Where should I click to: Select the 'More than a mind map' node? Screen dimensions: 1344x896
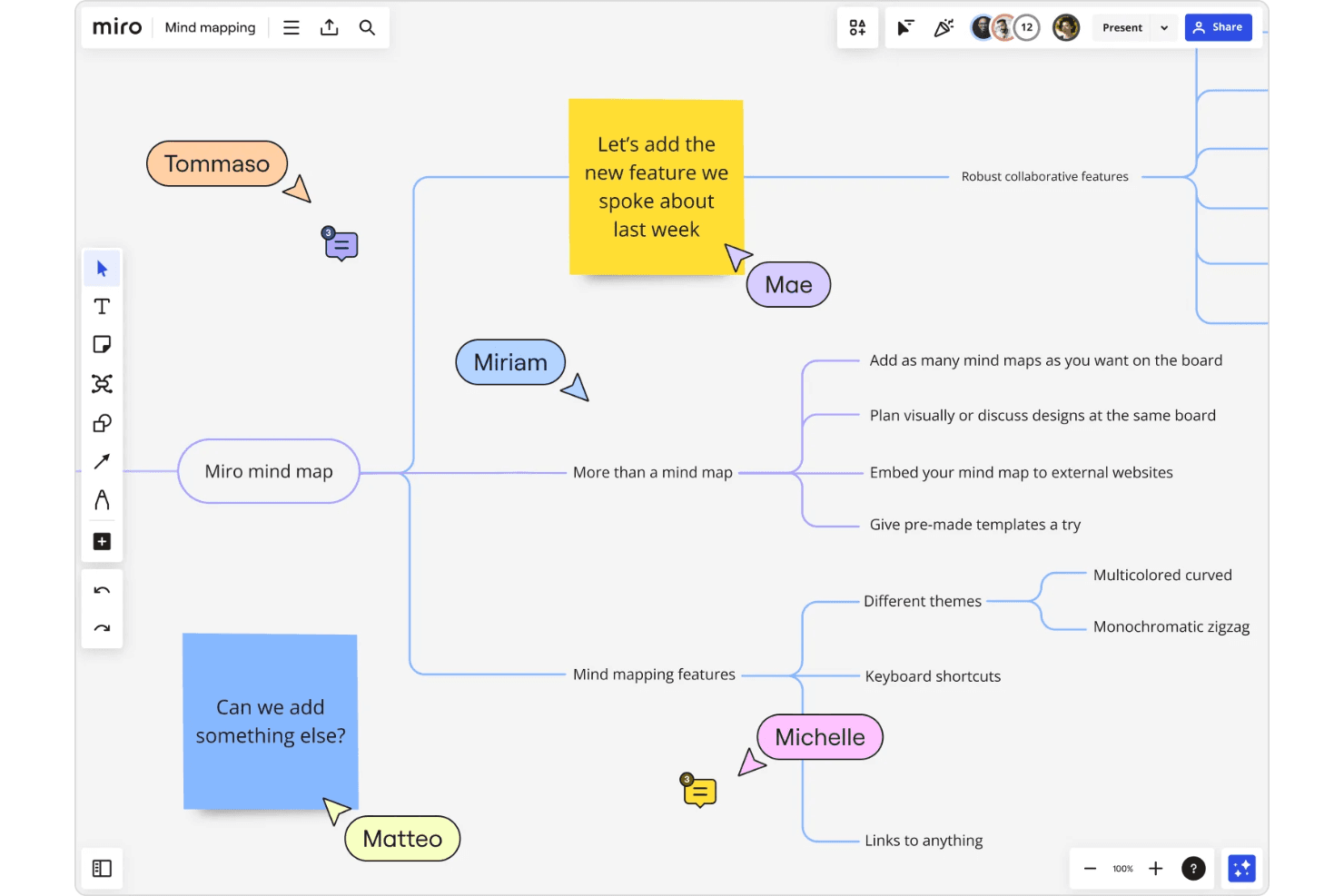tap(653, 472)
